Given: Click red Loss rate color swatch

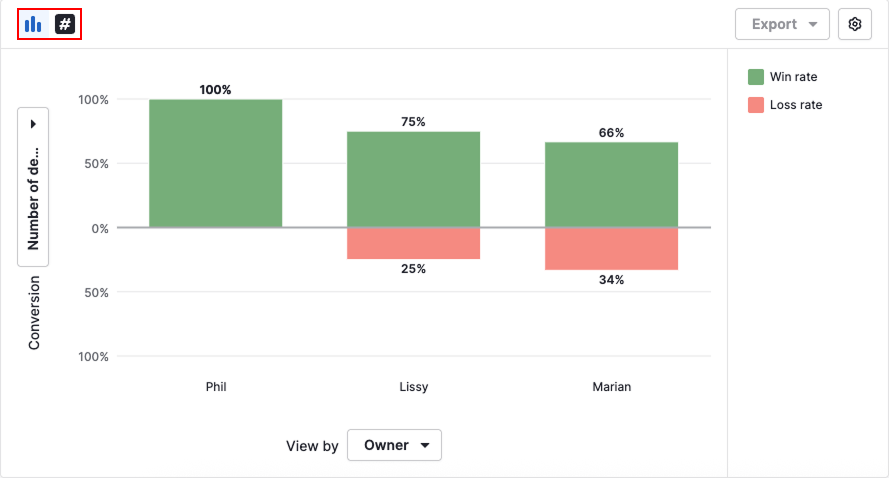Looking at the screenshot, I should coord(756,105).
